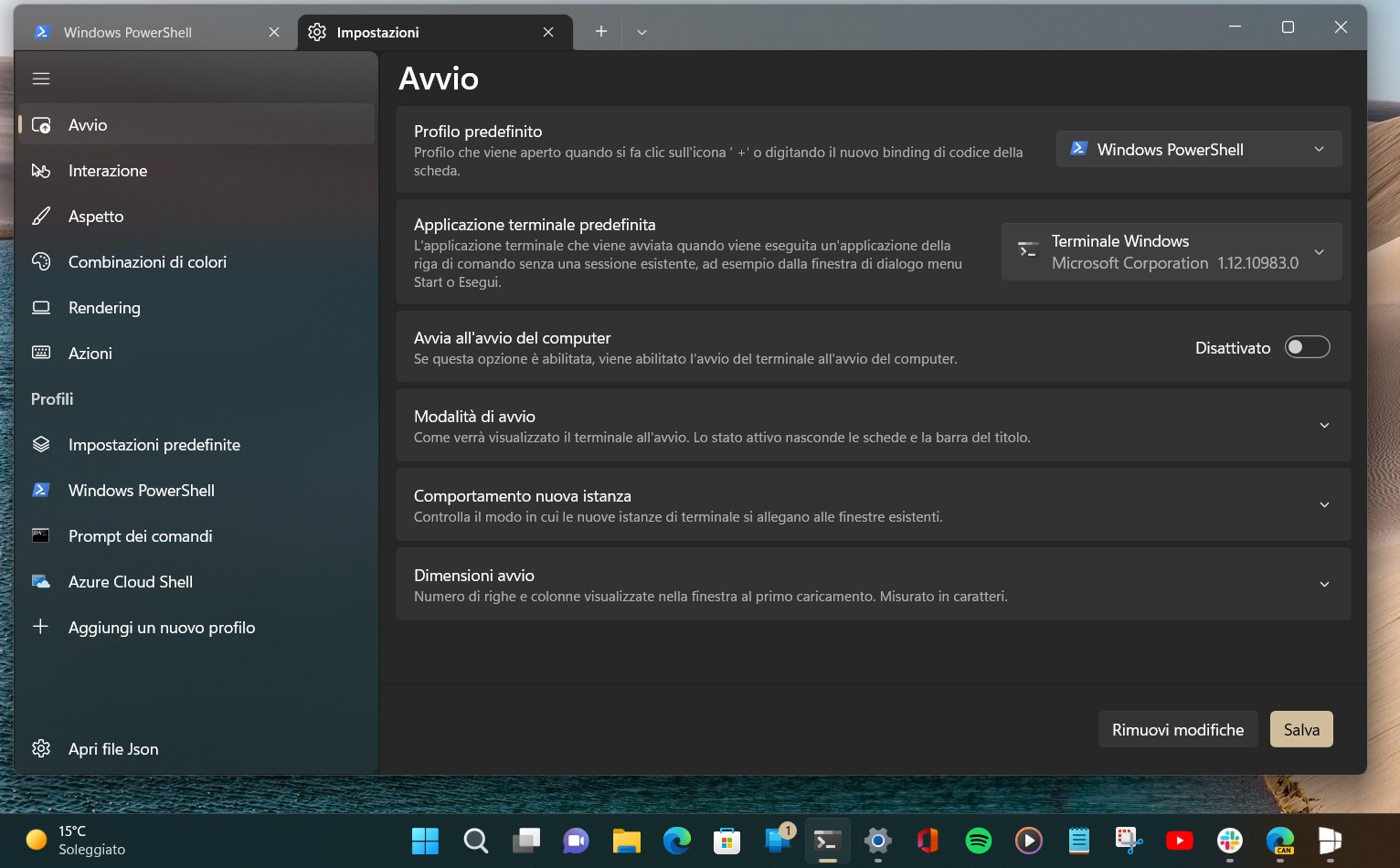Open taskbar Search
1400x868 pixels.
(475, 841)
